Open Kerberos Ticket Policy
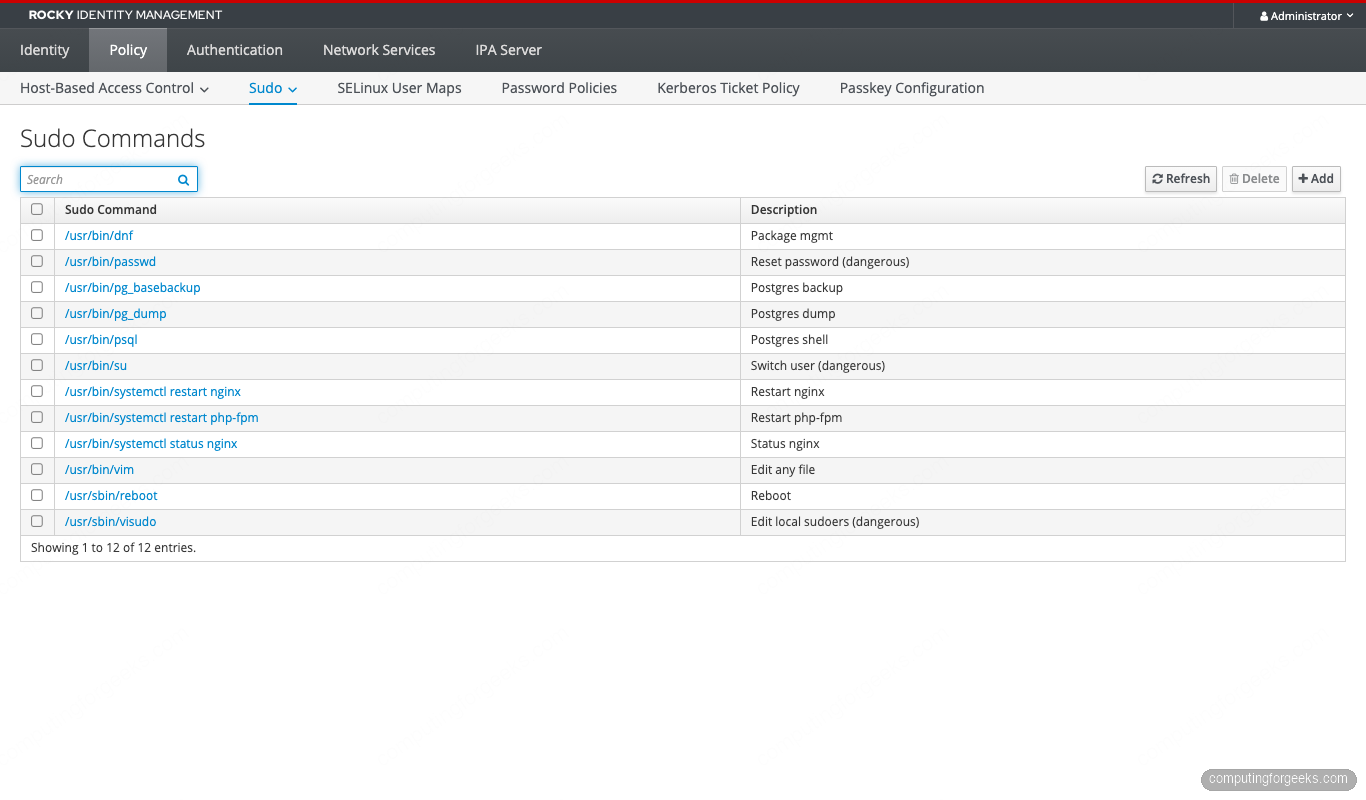This screenshot has width=1366, height=800. 728,88
